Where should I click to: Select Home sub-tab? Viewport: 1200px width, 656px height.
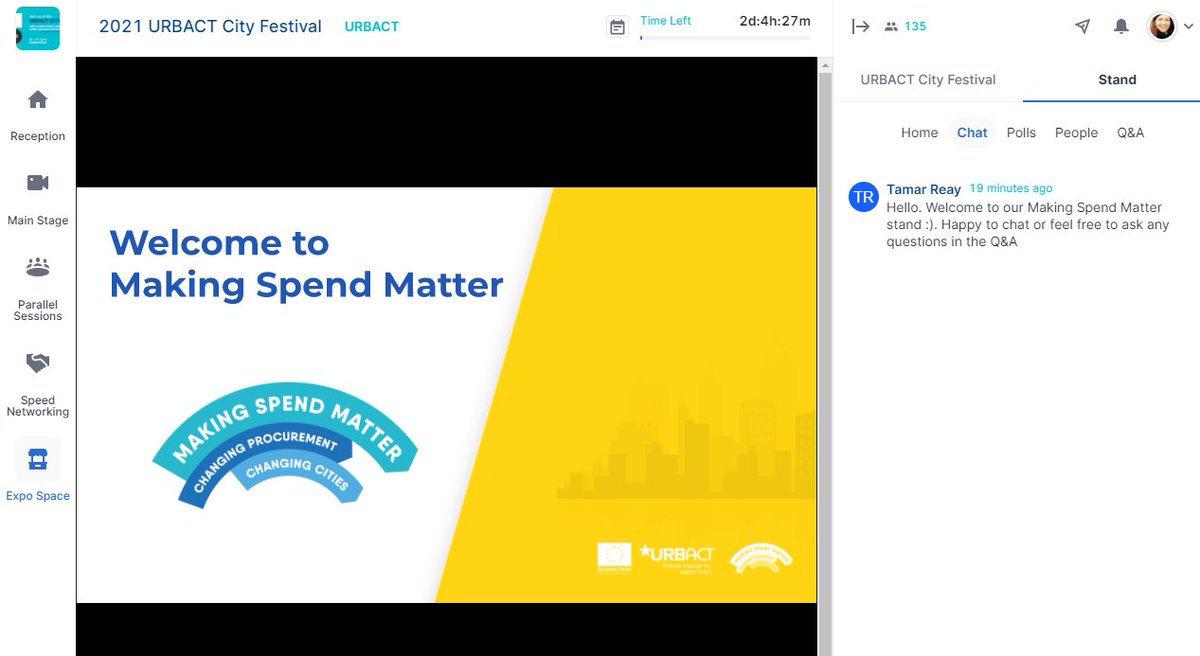(919, 132)
